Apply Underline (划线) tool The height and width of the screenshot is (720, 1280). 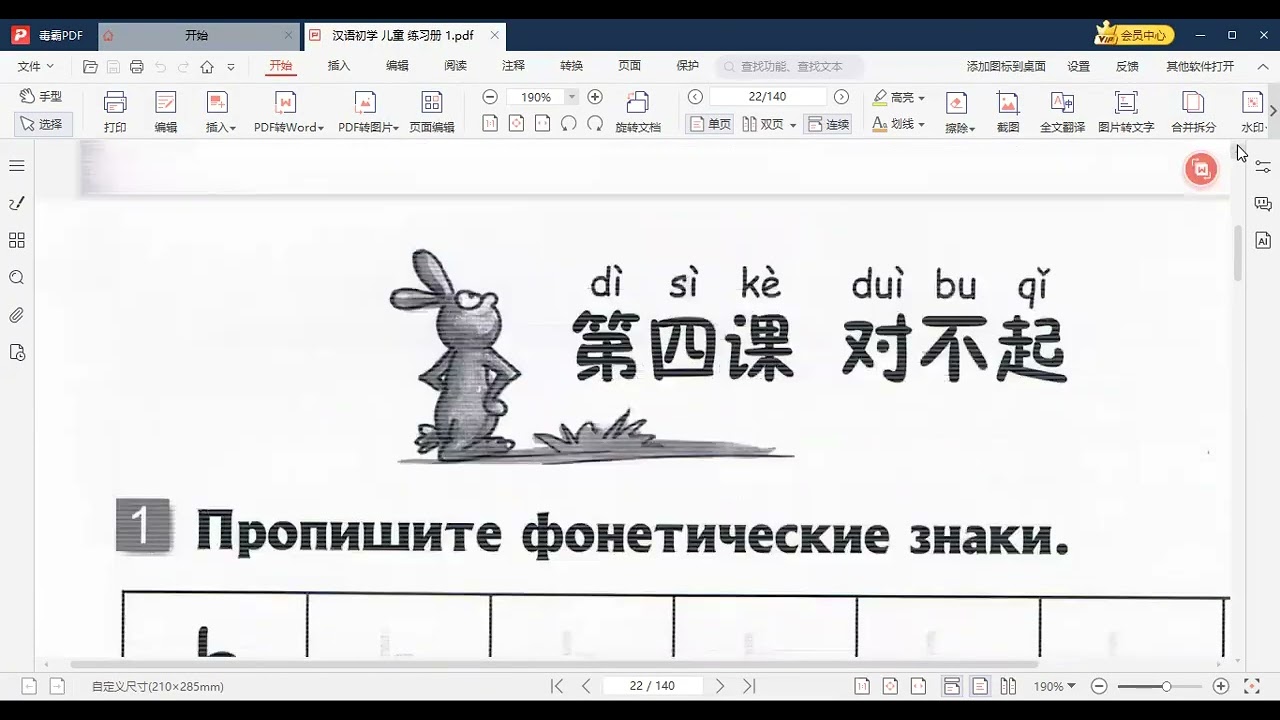pos(893,124)
